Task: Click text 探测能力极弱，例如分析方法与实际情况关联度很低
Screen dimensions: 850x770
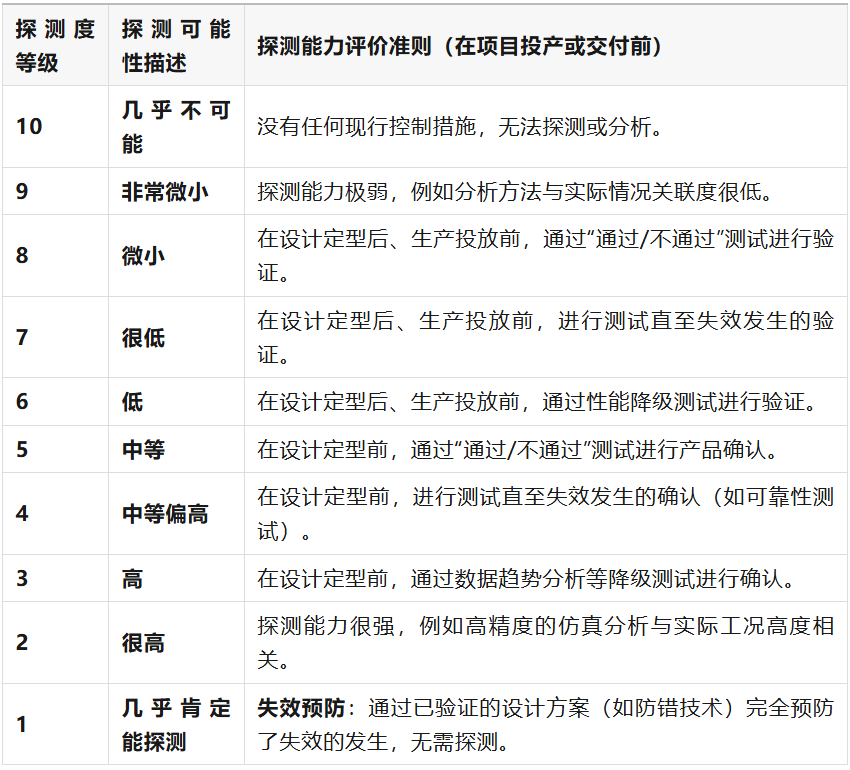Action: pyautogui.click(x=509, y=191)
